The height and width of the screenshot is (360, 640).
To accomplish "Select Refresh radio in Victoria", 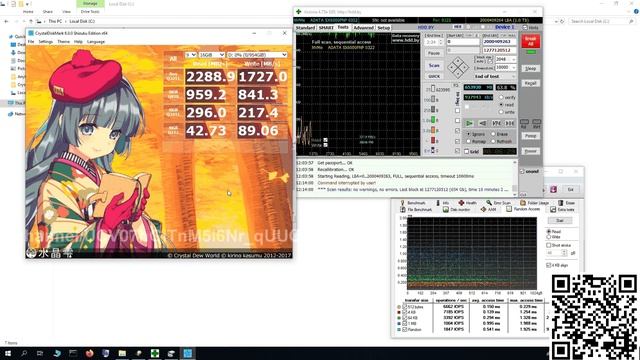I will (493, 141).
